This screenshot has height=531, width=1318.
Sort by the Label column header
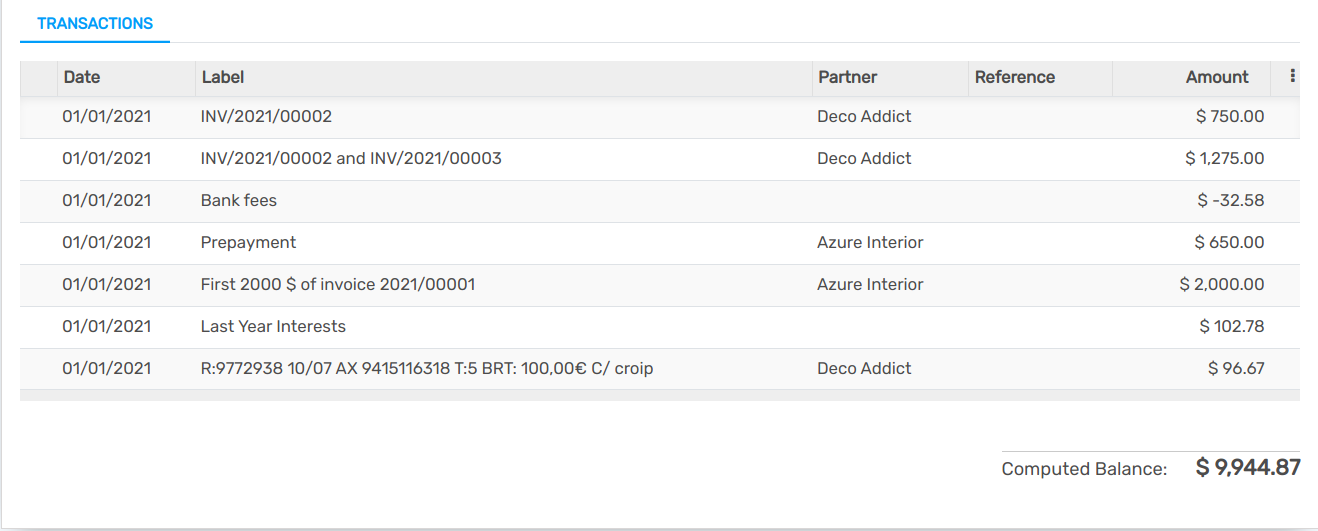[223, 77]
